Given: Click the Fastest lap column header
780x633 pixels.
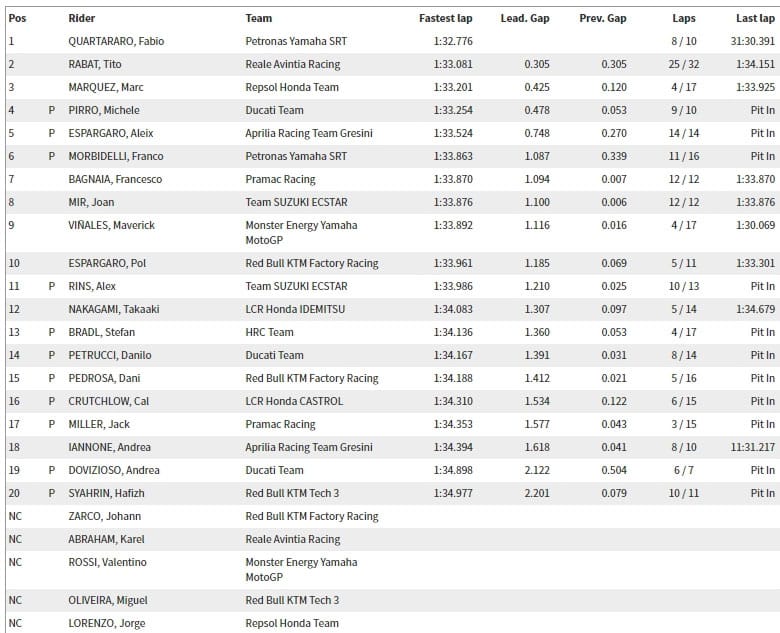Looking at the screenshot, I should point(445,18).
